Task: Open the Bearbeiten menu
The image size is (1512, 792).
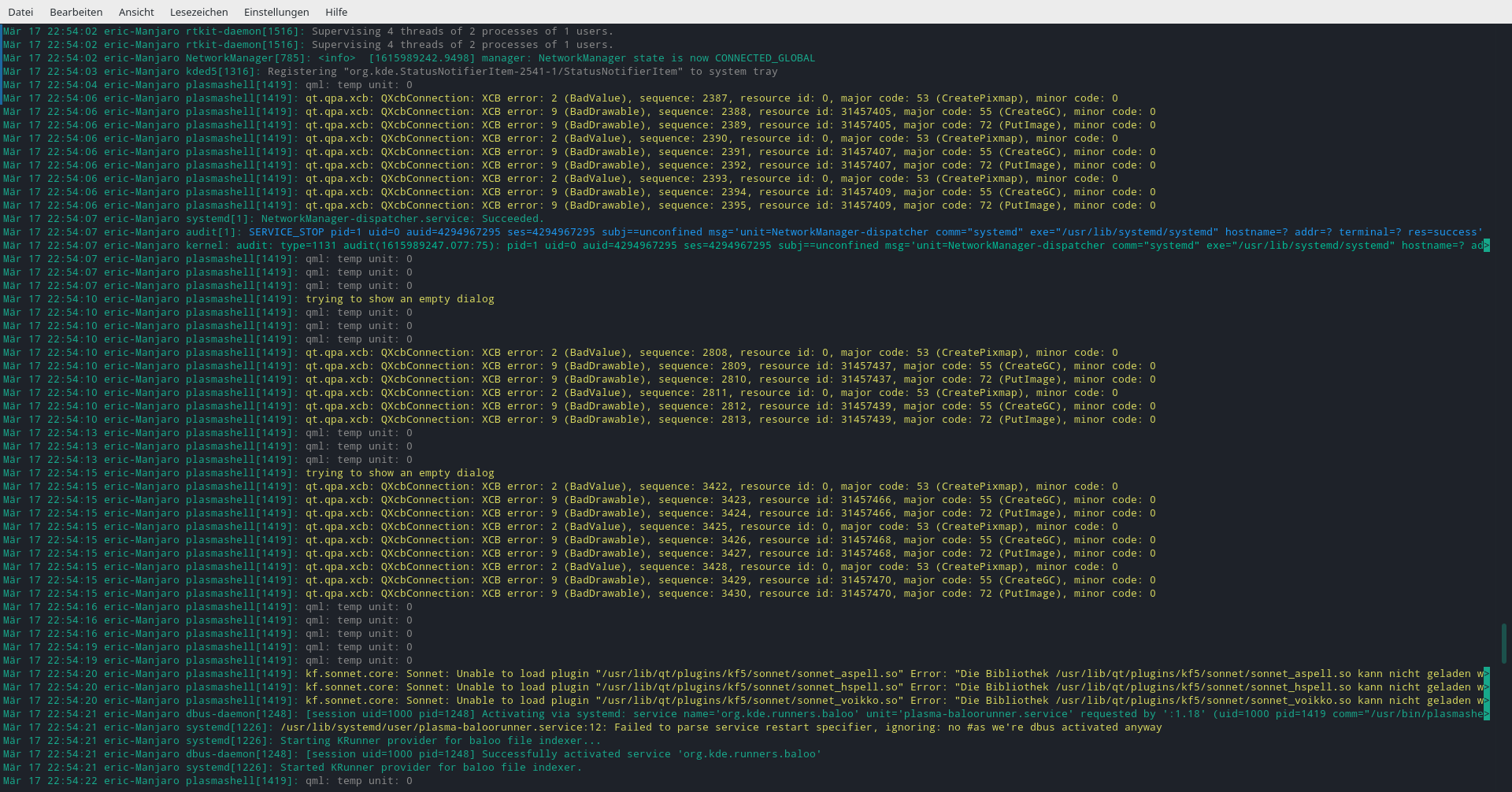Action: point(76,12)
